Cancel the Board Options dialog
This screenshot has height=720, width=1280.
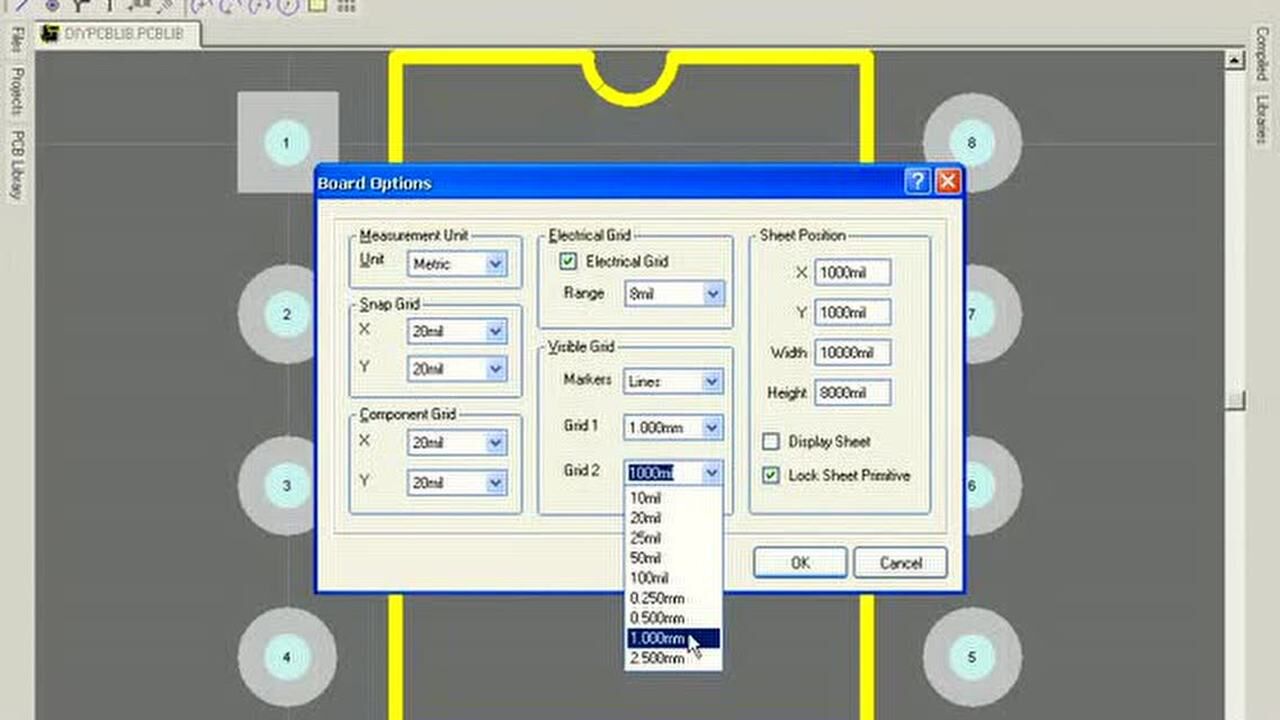pos(899,562)
